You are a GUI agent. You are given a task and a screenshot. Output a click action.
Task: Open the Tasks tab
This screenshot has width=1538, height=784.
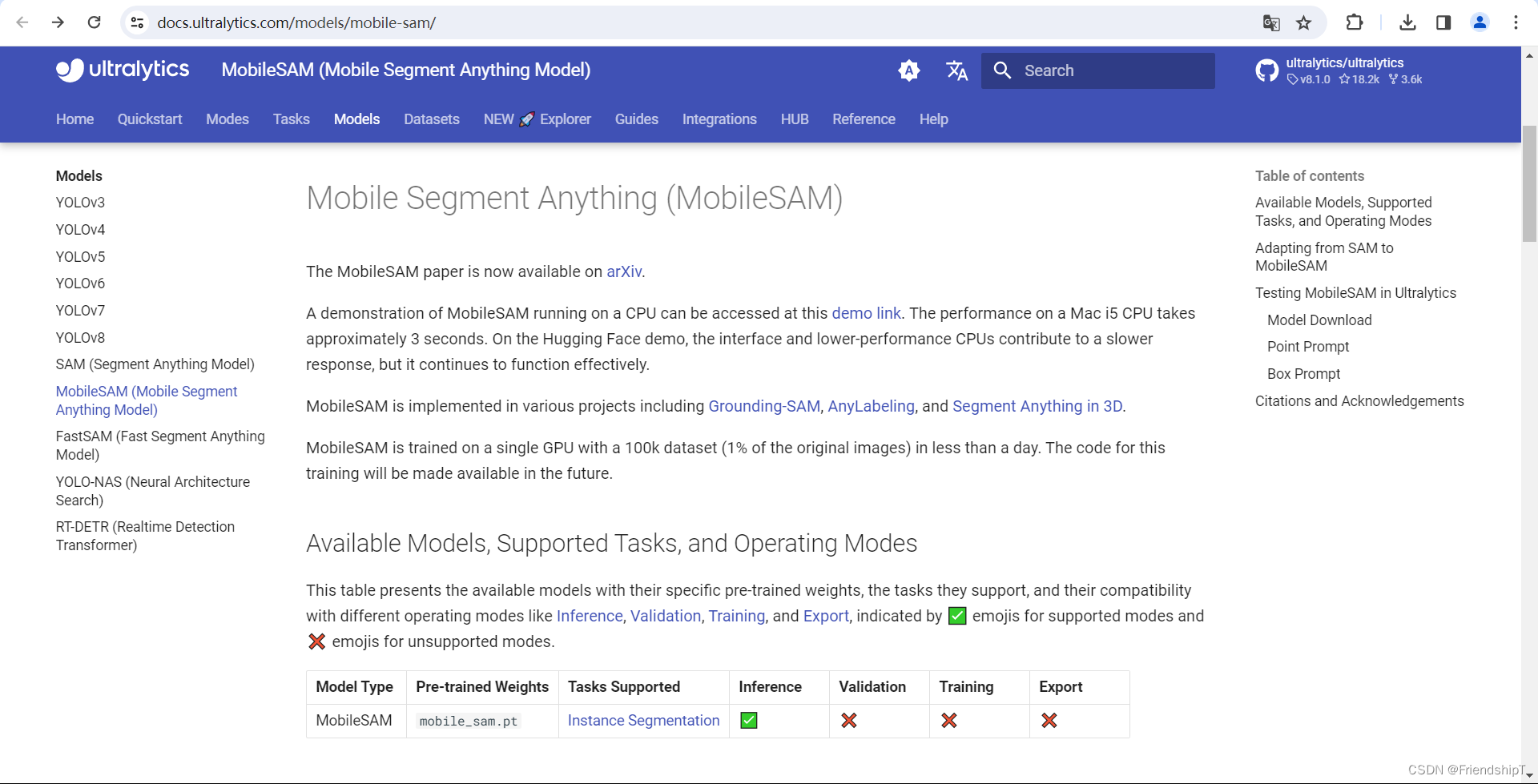pos(291,119)
